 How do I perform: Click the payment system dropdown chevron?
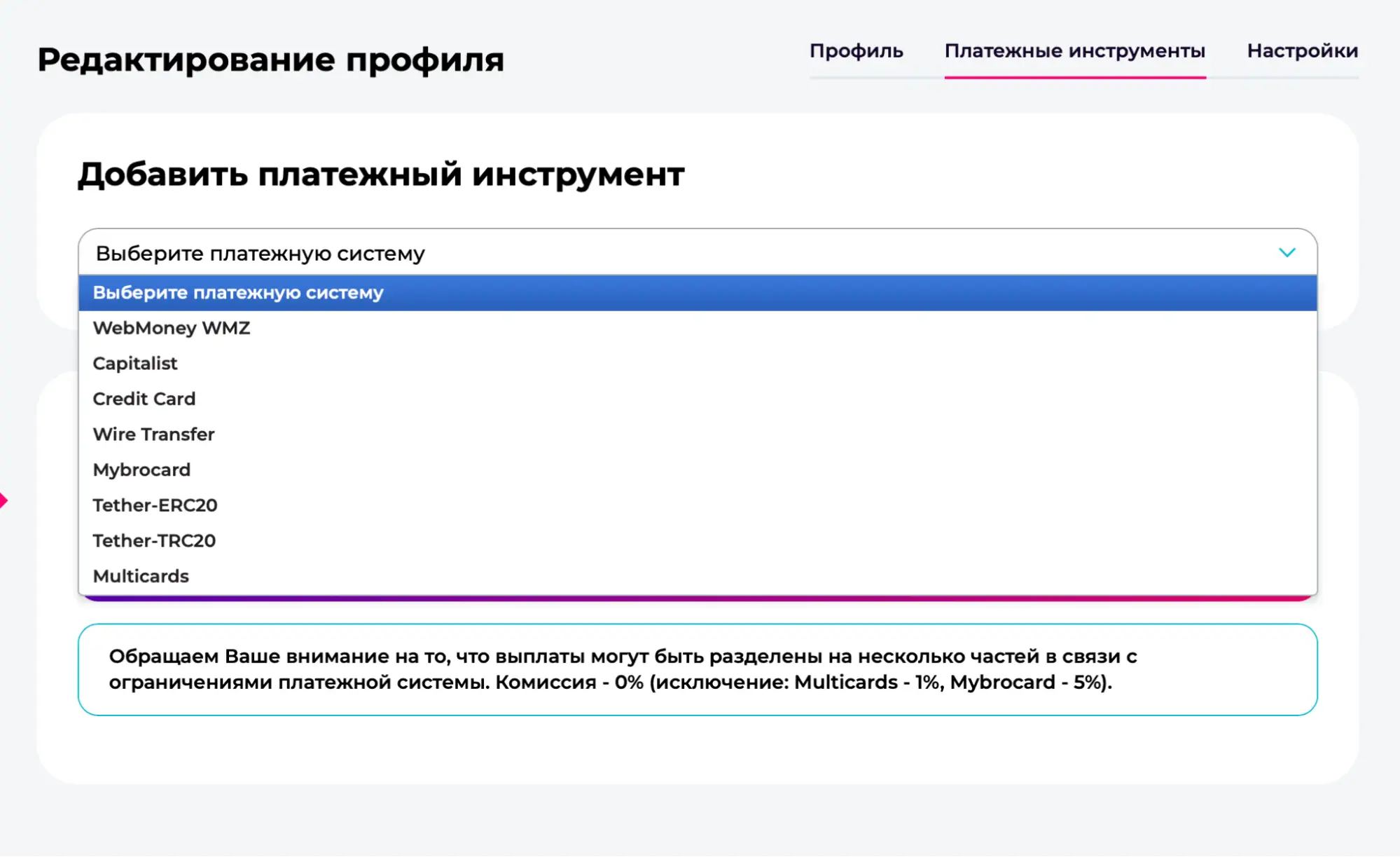1287,252
